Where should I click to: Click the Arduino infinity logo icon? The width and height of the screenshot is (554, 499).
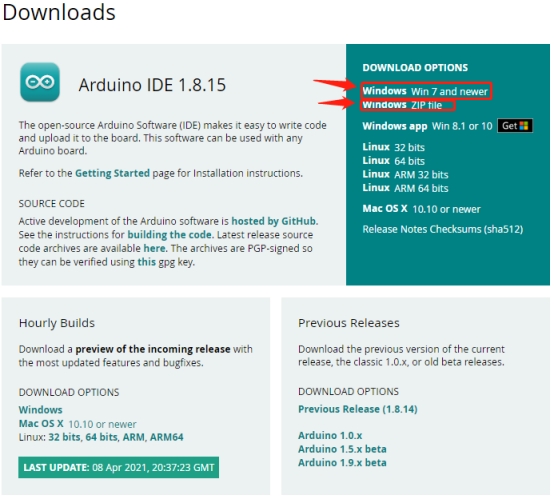click(40, 82)
